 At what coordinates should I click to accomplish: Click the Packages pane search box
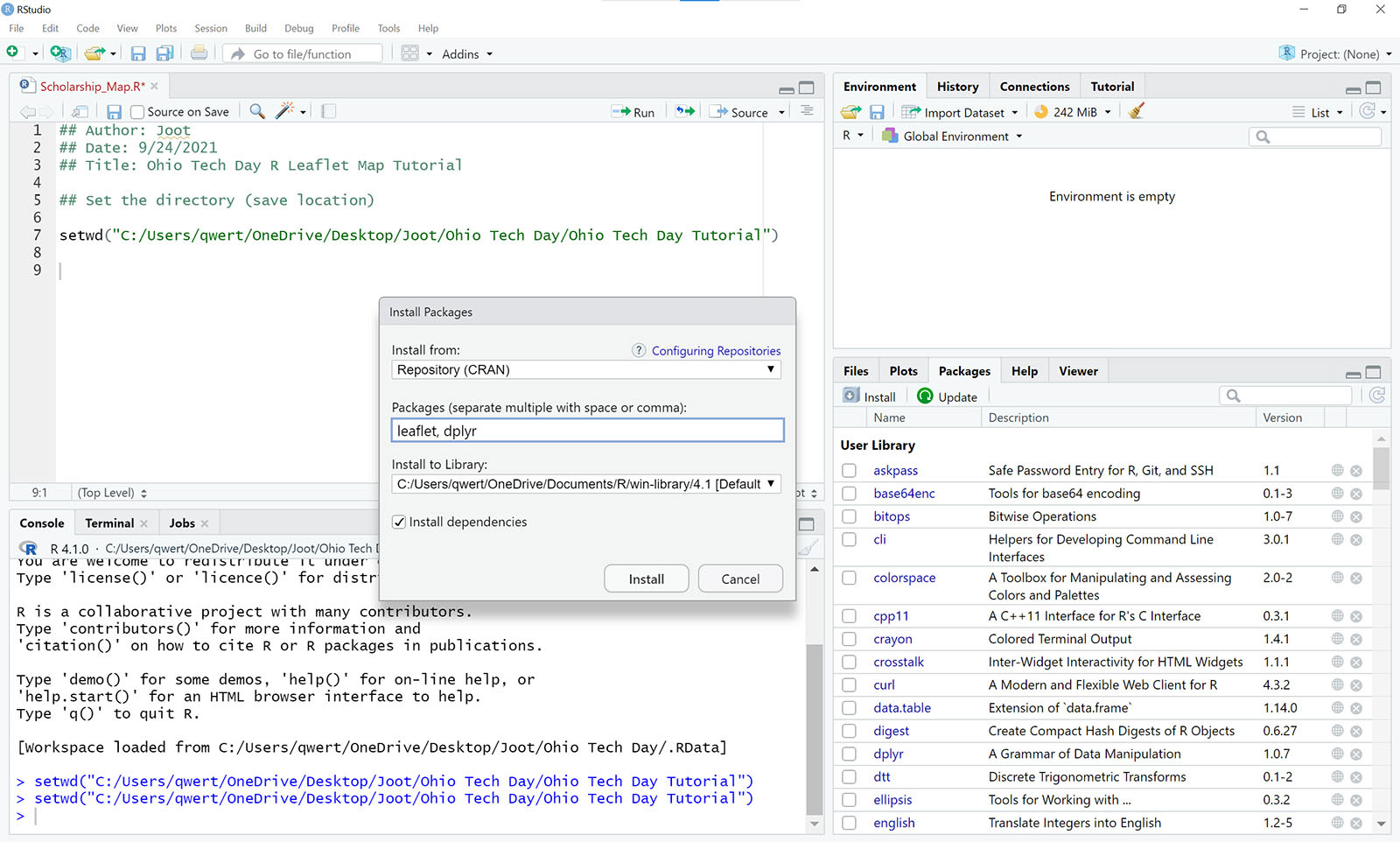pos(1285,396)
